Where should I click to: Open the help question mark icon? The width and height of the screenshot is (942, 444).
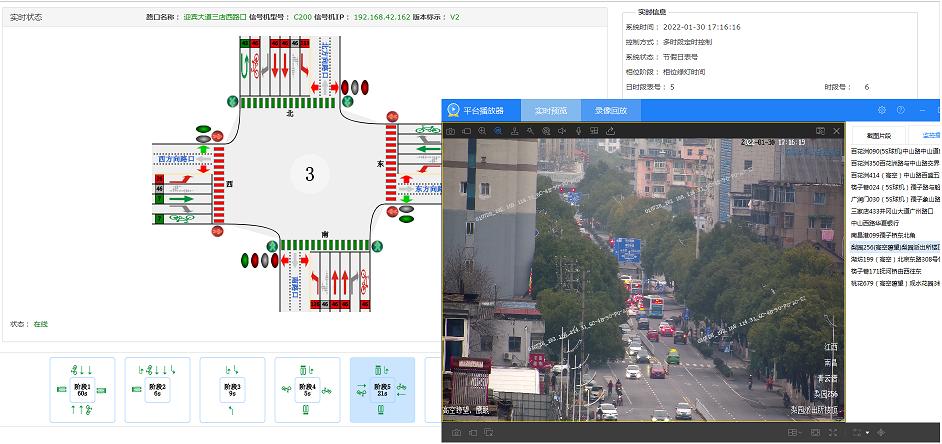click(900, 110)
